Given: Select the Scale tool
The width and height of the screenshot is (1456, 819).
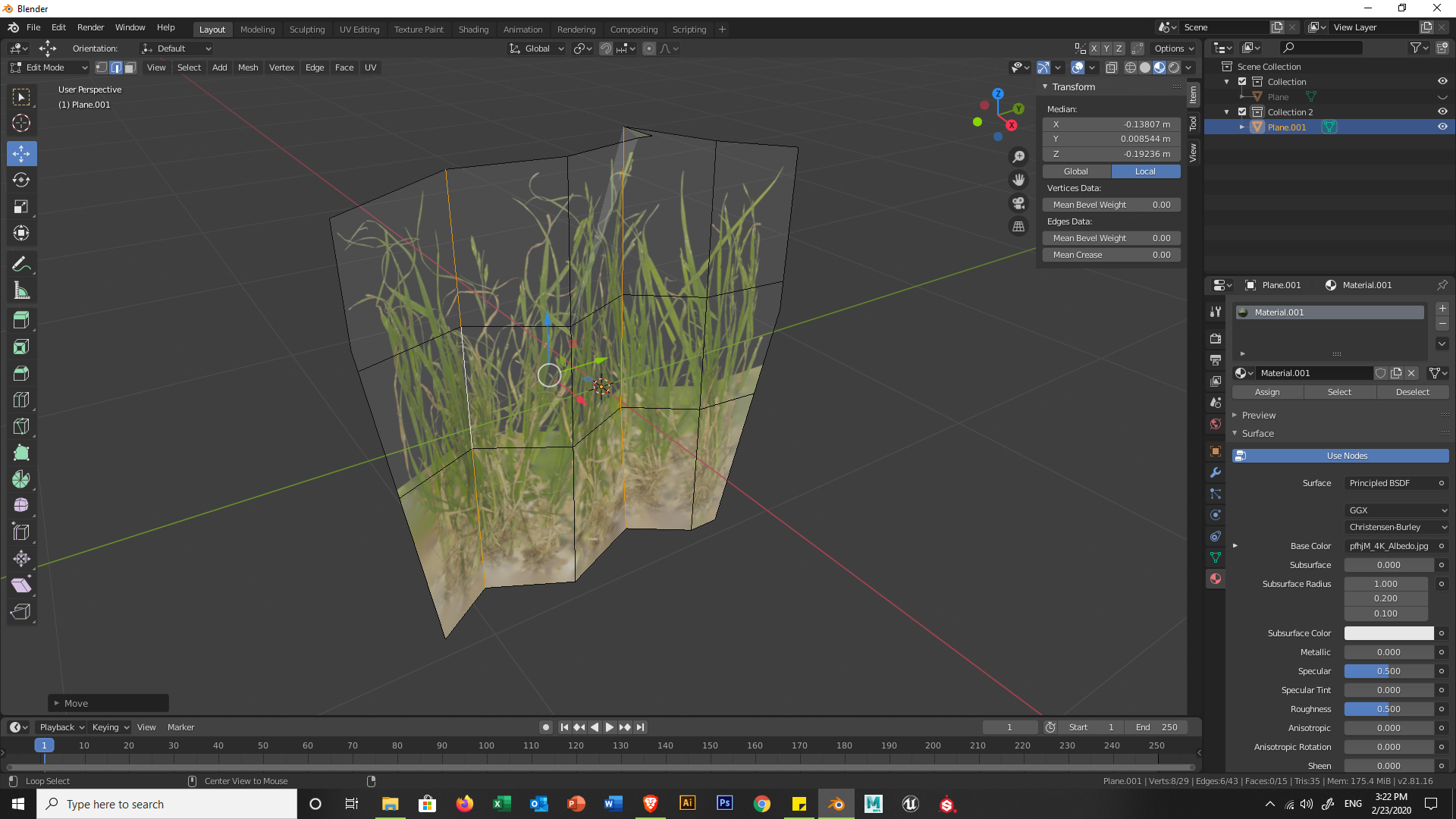Looking at the screenshot, I should click(x=21, y=207).
